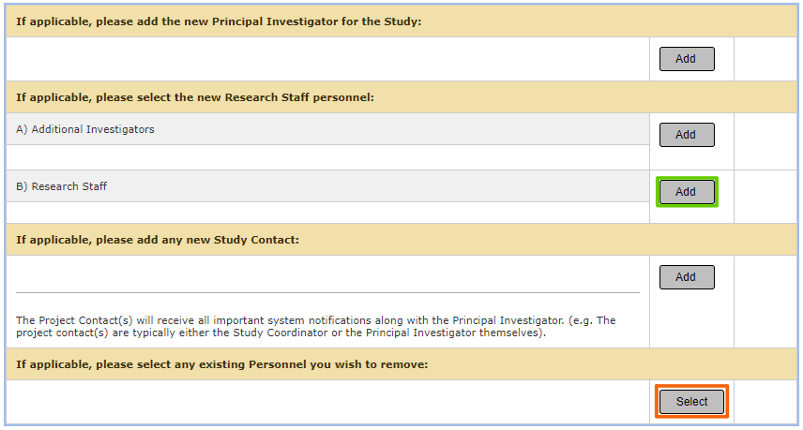Click empty list area under Research Staff
Screen dimensions: 803x430
click(x=328, y=212)
